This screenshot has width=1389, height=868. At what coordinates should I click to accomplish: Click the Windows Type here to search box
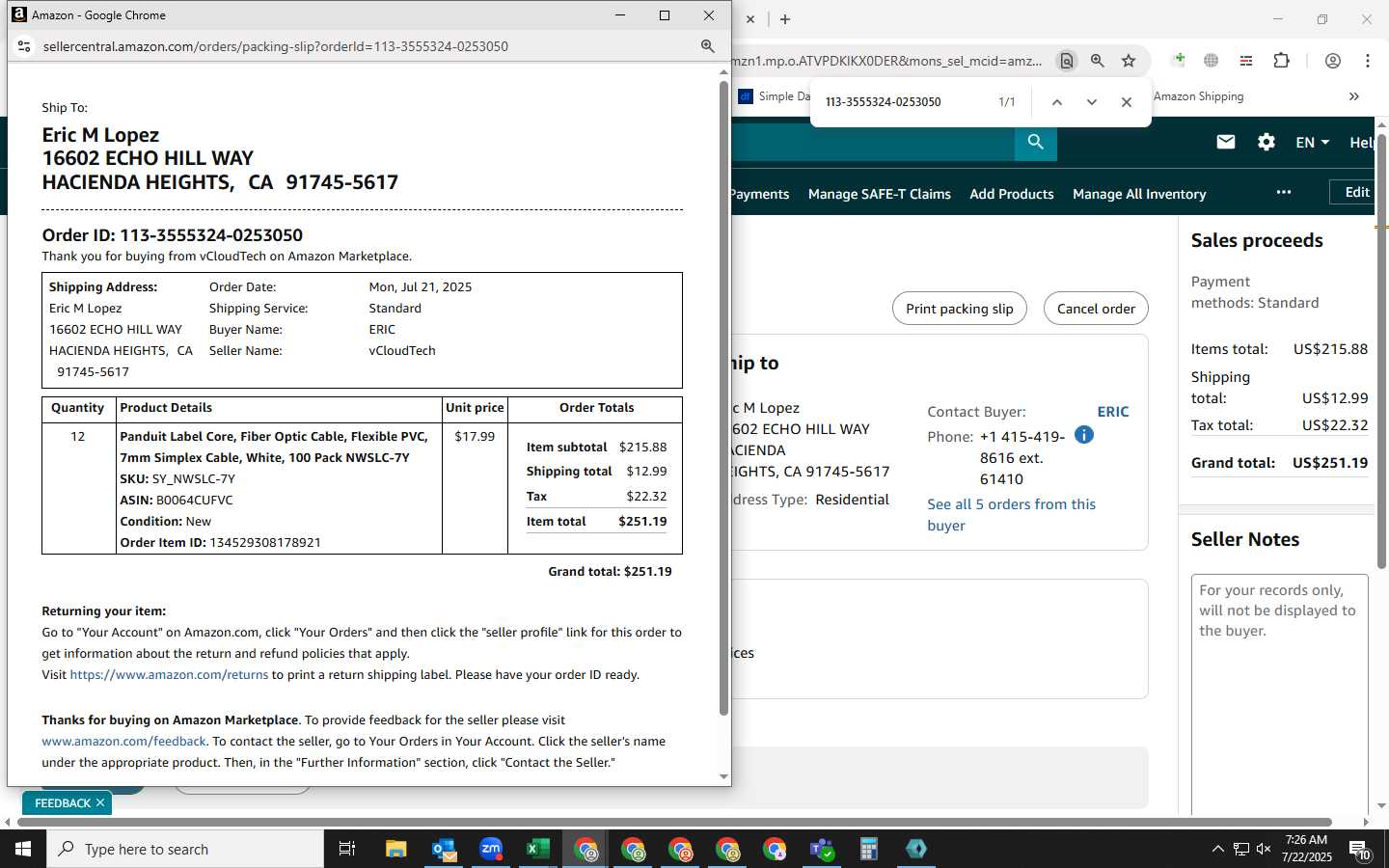tap(185, 849)
